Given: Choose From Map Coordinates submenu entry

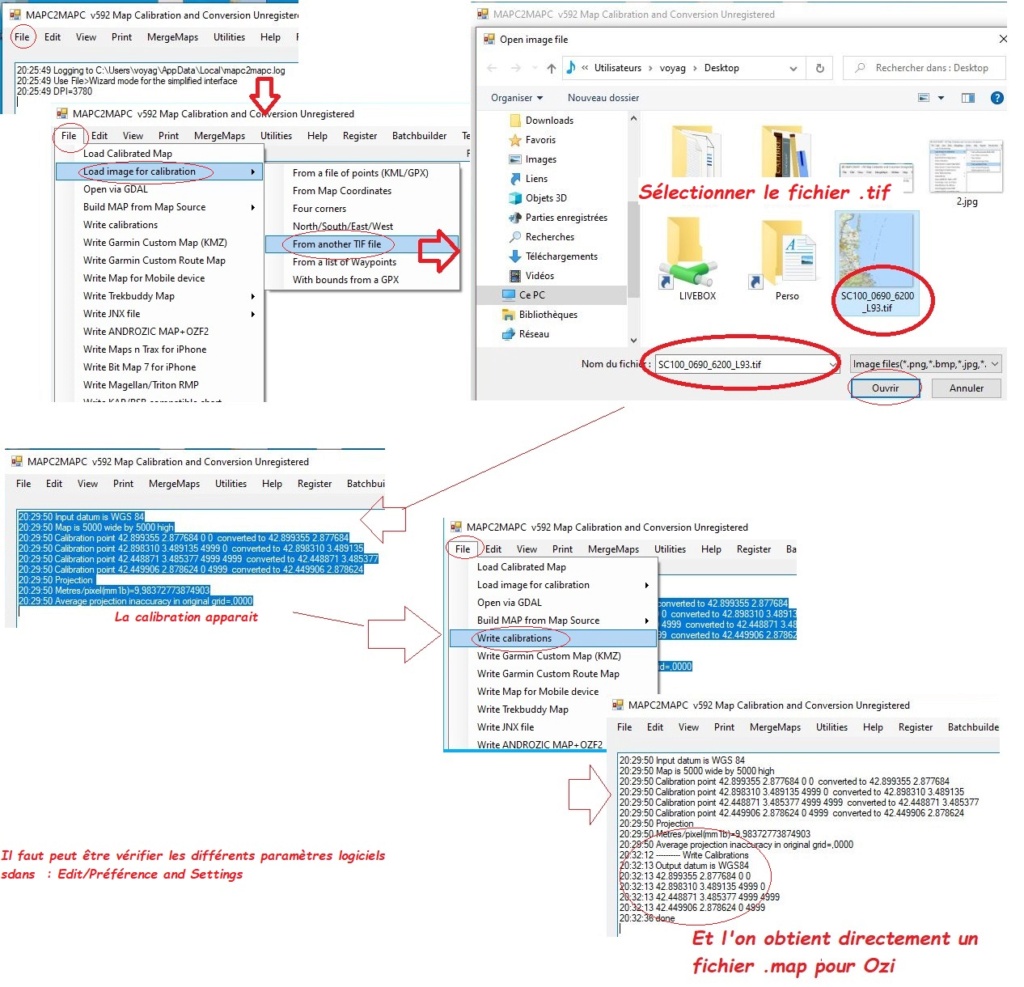Looking at the screenshot, I should (342, 191).
